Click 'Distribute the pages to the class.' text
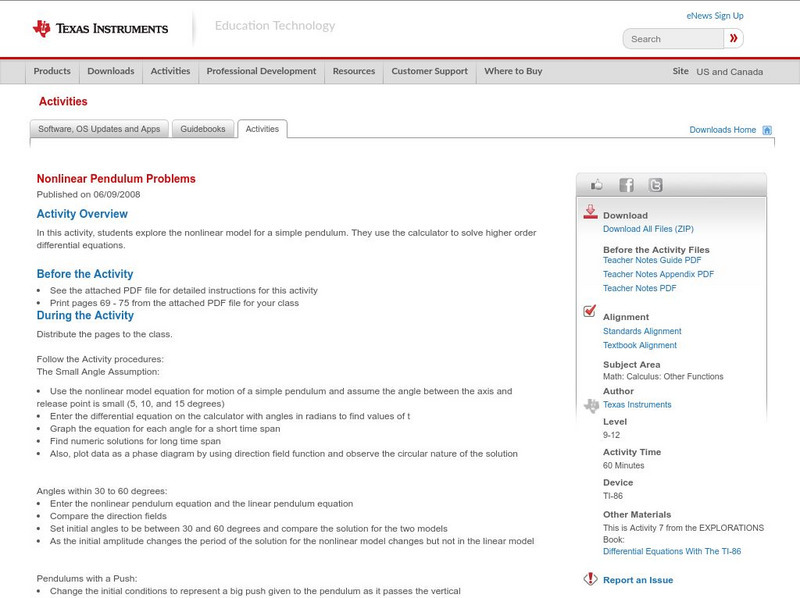The image size is (800, 598). pyautogui.click(x=105, y=334)
